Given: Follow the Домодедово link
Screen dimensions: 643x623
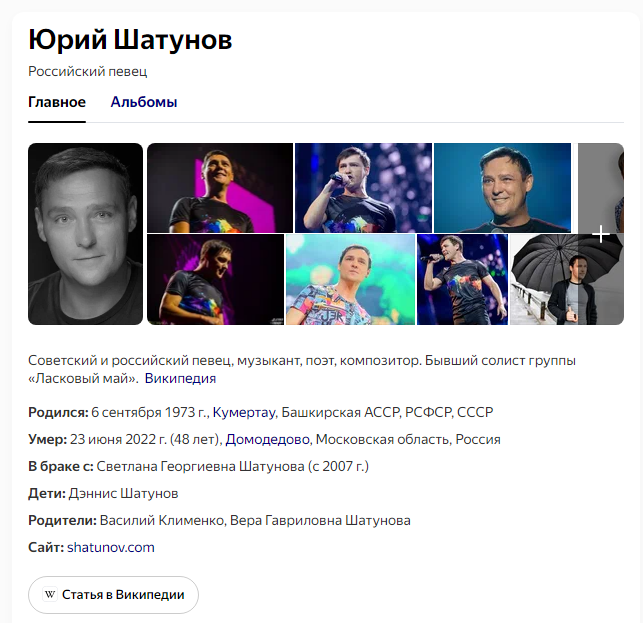Looking at the screenshot, I should point(267,439).
